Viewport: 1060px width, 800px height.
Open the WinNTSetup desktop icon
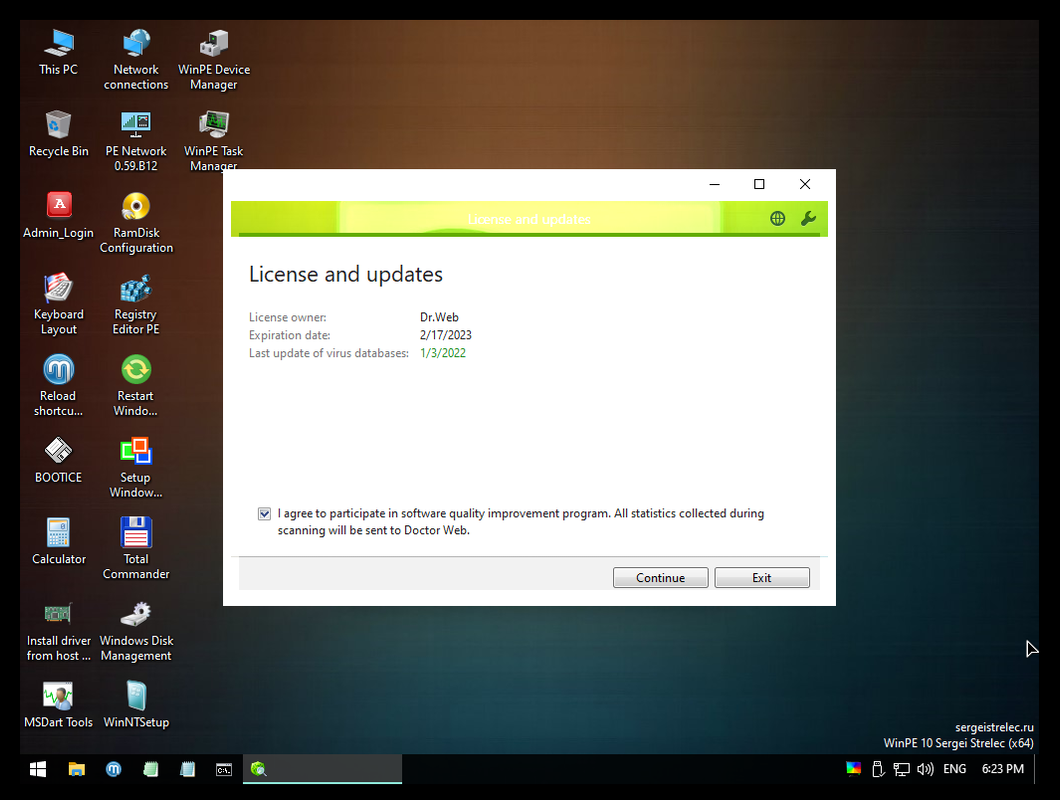click(136, 705)
